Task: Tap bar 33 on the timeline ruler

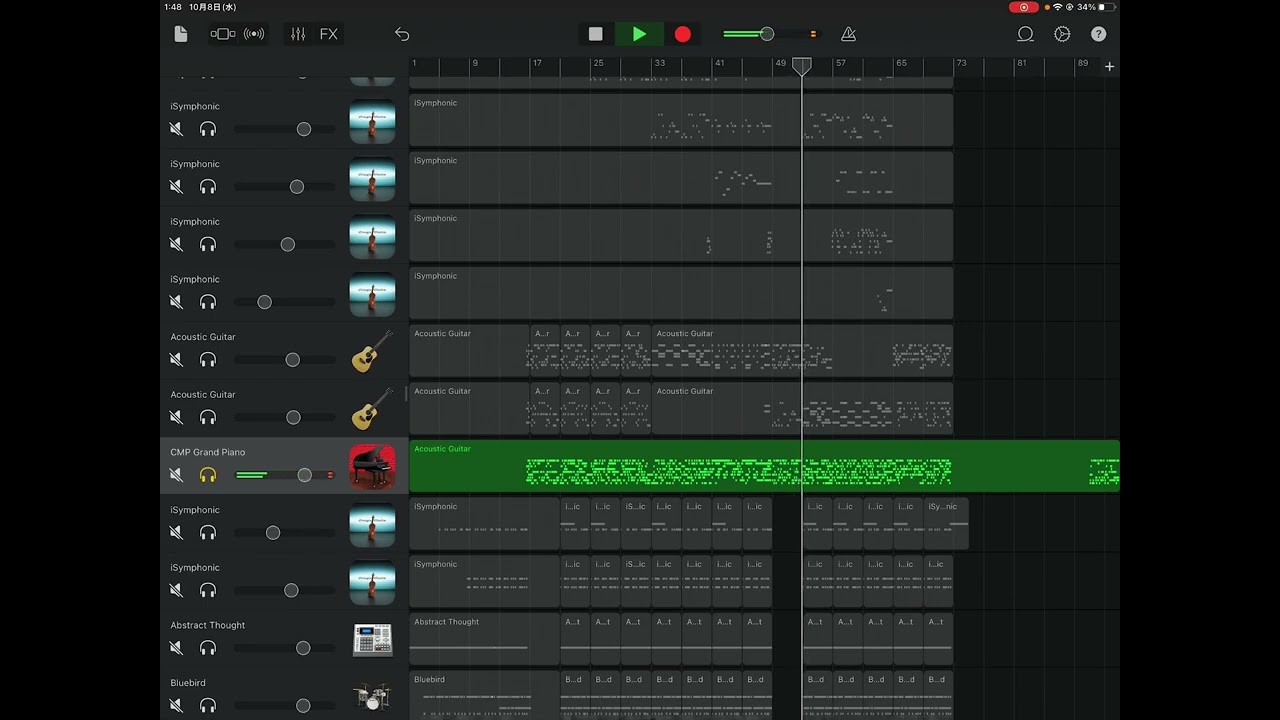Action: point(660,63)
